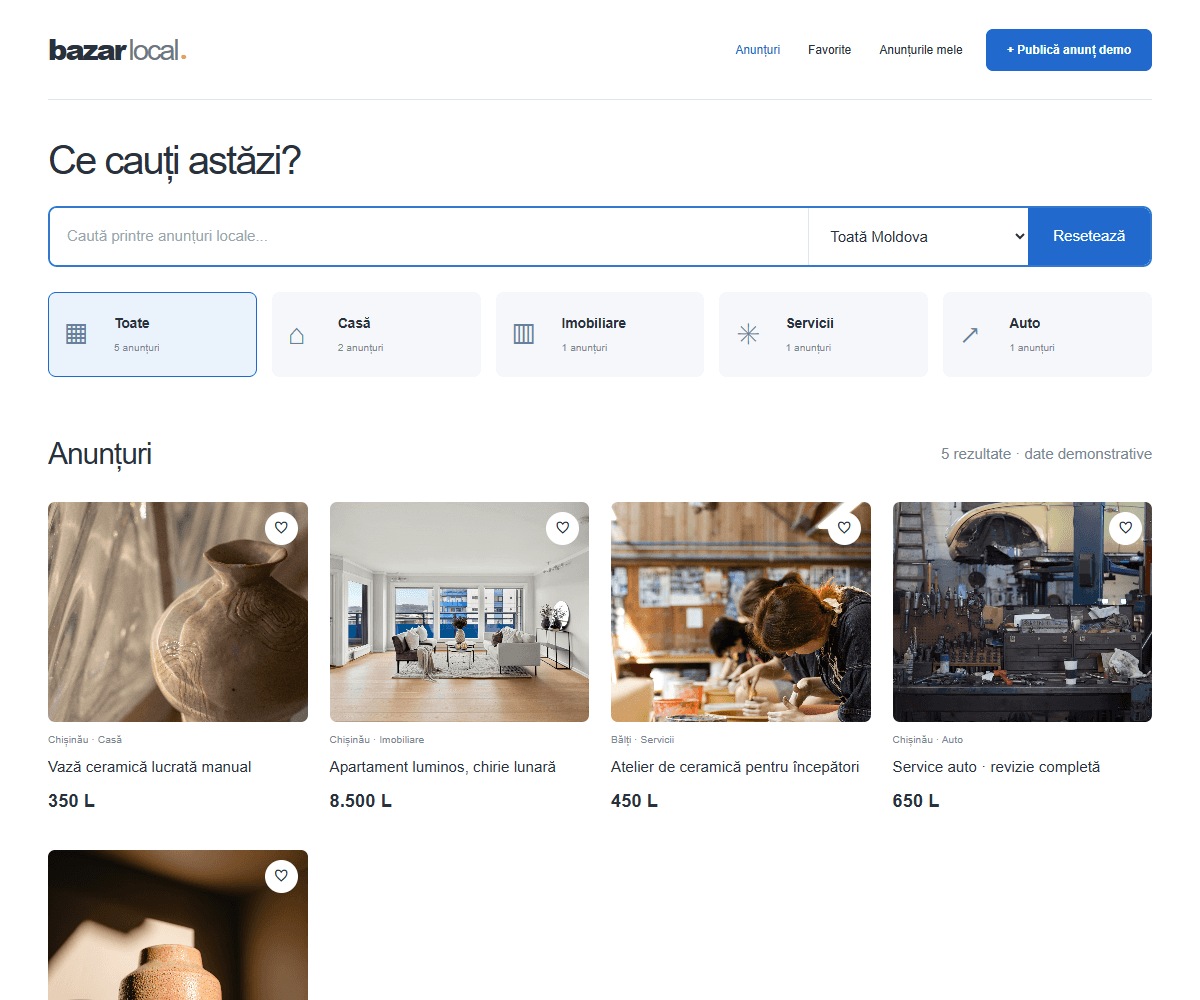Screen dimensions: 1200x1000
Task: Click the house icon in Casă card
Action: pyautogui.click(x=297, y=335)
